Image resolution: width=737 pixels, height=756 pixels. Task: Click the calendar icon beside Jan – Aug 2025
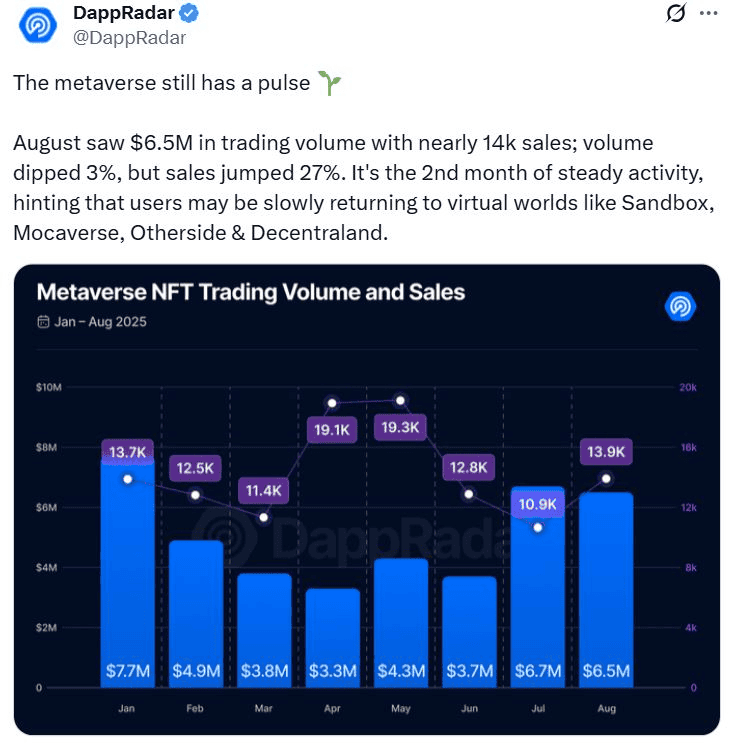click(x=43, y=322)
